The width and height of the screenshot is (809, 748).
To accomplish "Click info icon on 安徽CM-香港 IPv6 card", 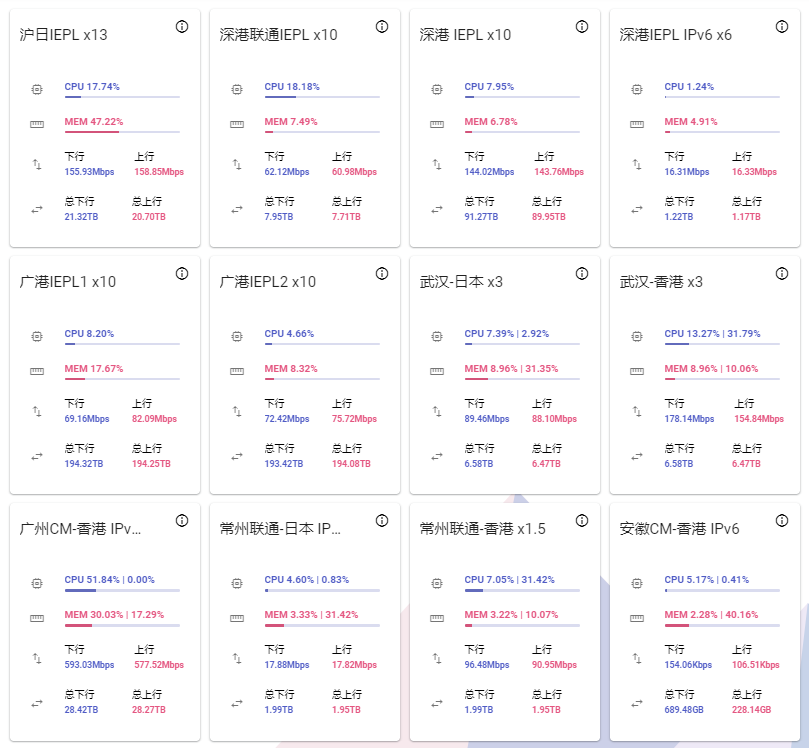I will [781, 521].
